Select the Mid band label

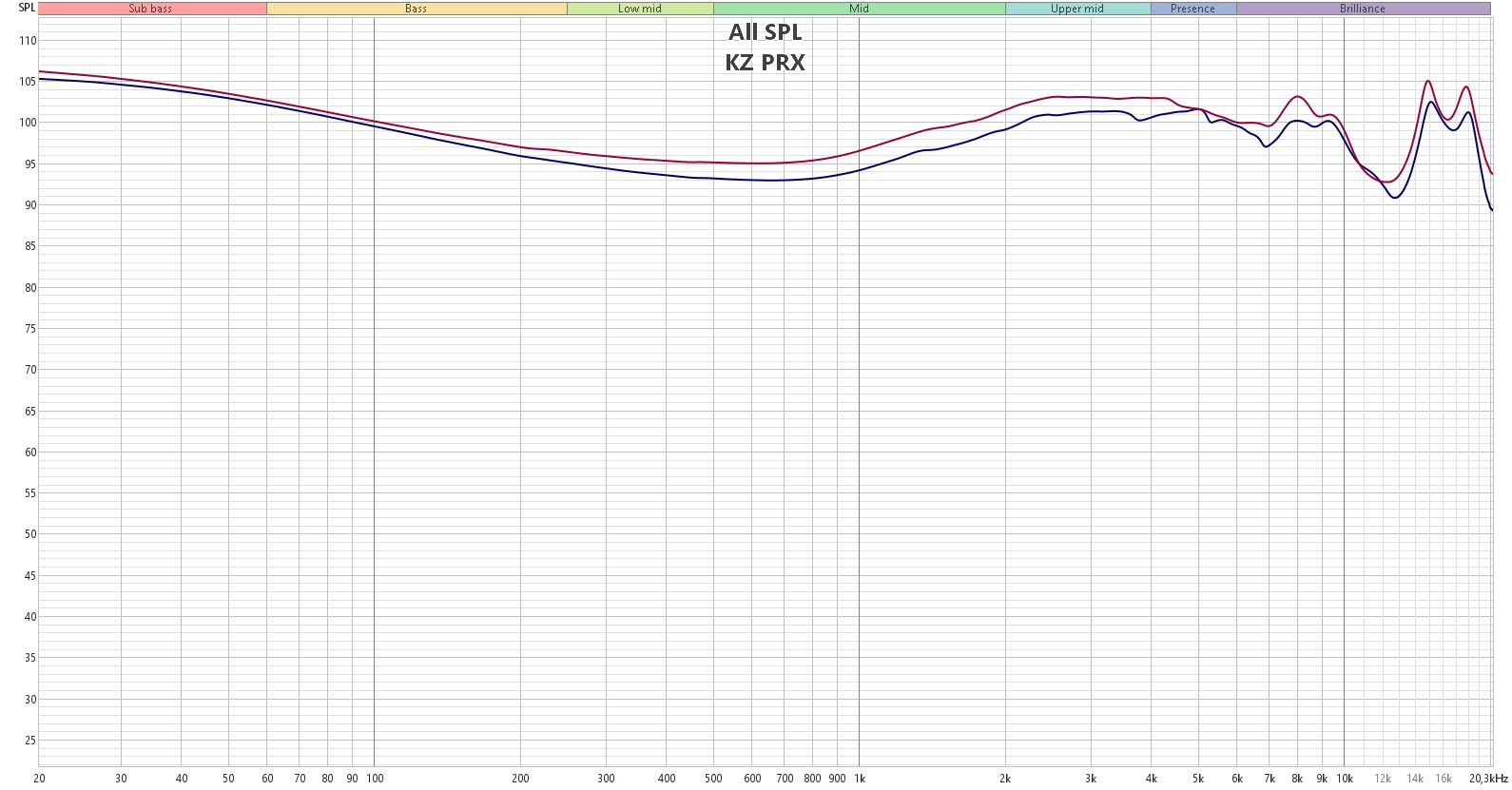860,9
